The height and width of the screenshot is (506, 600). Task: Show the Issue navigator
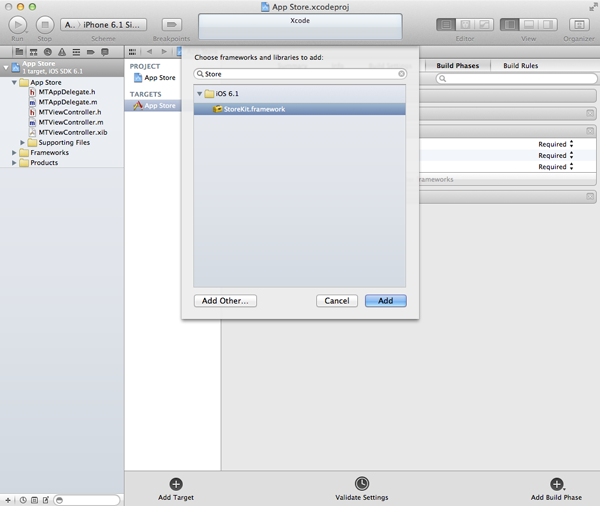tap(62, 52)
